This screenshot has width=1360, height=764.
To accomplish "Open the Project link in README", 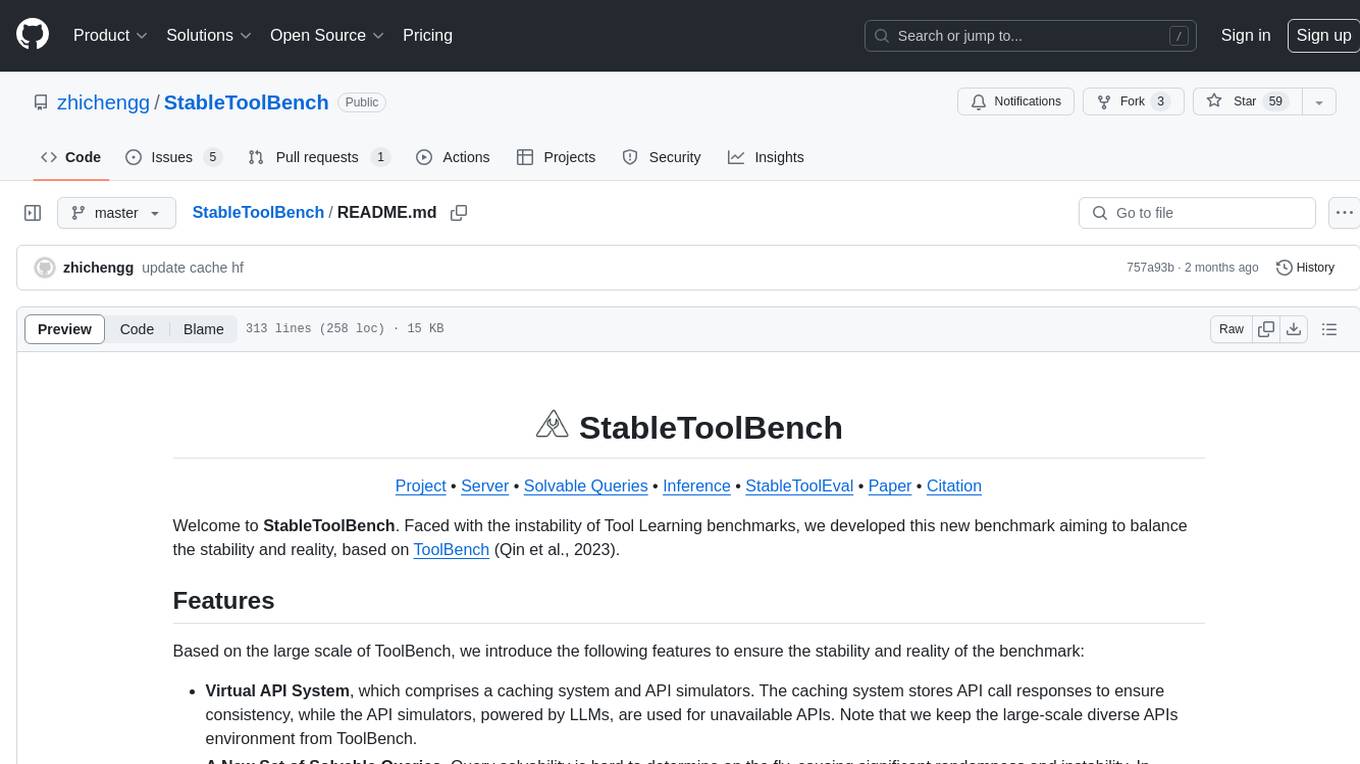I will tap(421, 486).
